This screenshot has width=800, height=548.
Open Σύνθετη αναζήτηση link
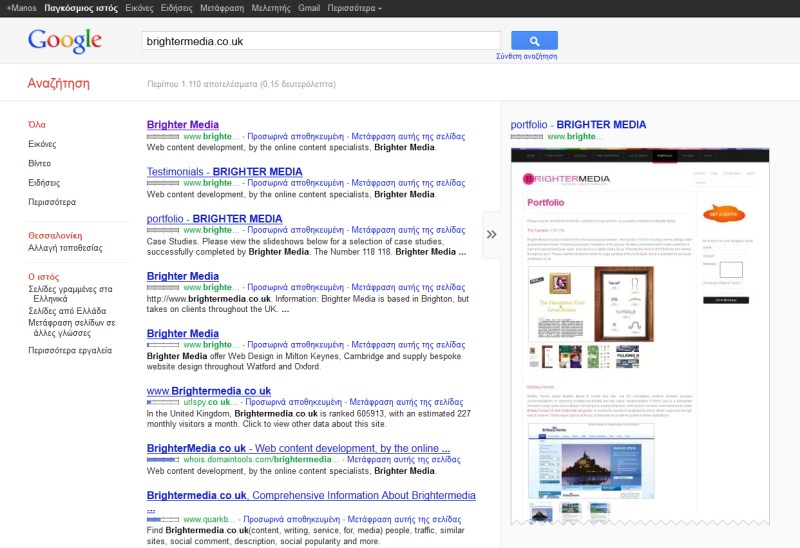point(527,56)
